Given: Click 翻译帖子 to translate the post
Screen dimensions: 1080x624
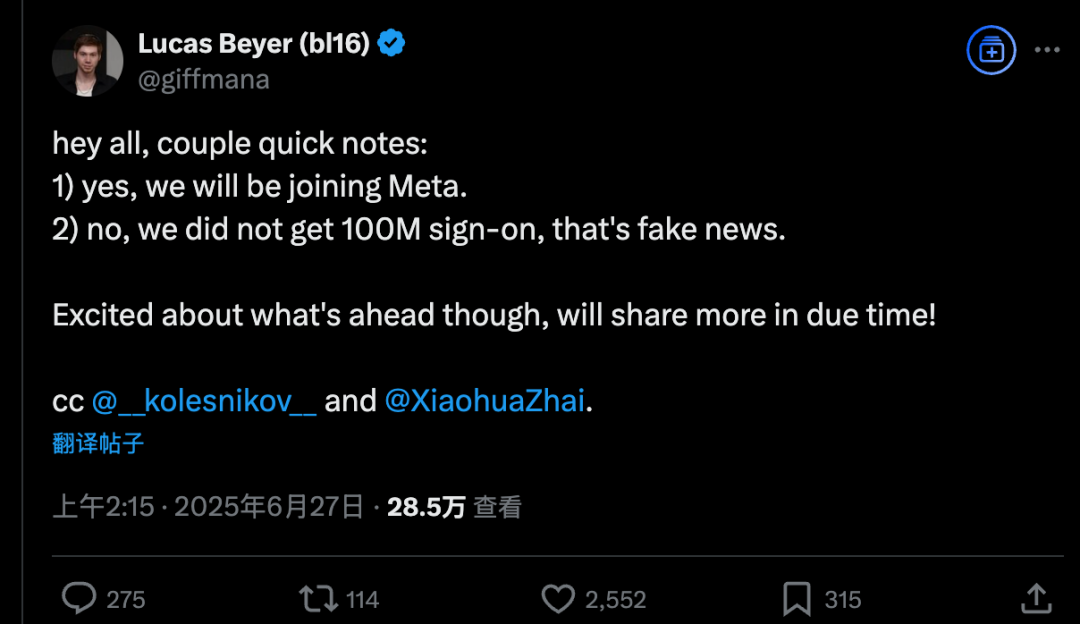Looking at the screenshot, I should tap(98, 443).
